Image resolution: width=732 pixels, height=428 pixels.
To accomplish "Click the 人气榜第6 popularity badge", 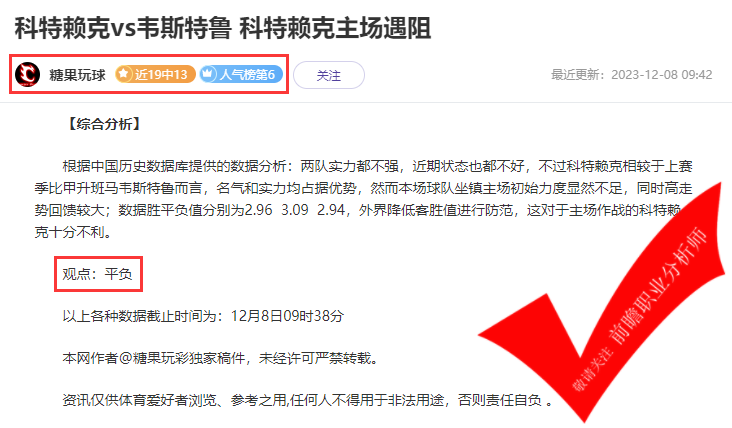I will [x=241, y=74].
